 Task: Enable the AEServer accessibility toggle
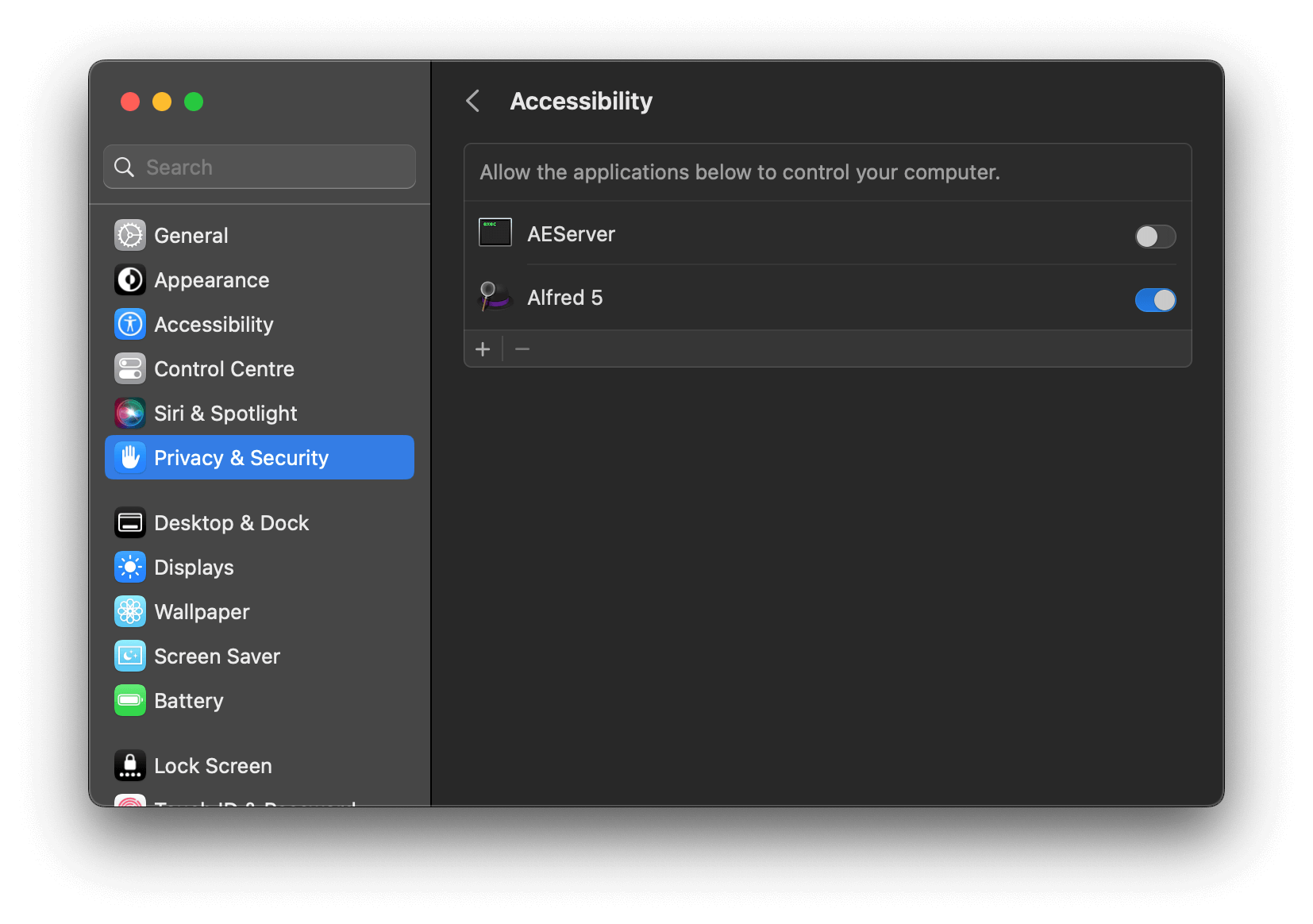pyautogui.click(x=1155, y=237)
